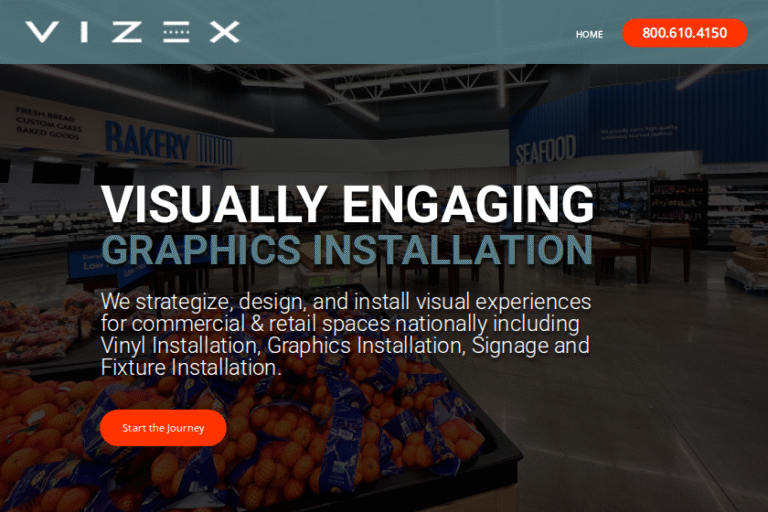768x512 pixels.
Task: Click the SEAFOOD sign in the background photo
Action: [545, 150]
